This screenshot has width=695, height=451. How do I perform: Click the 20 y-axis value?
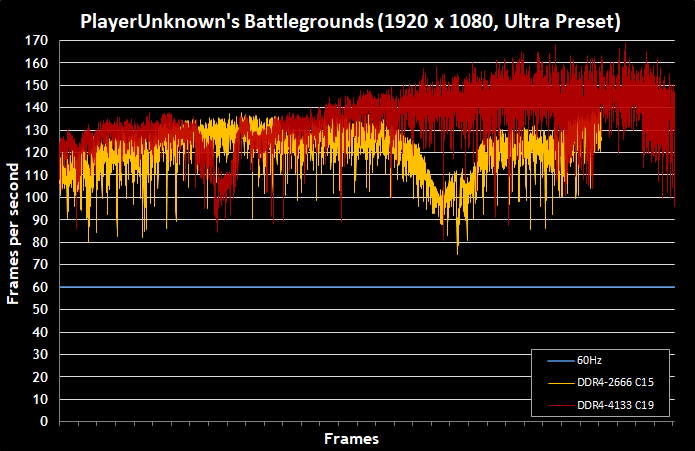pyautogui.click(x=40, y=377)
